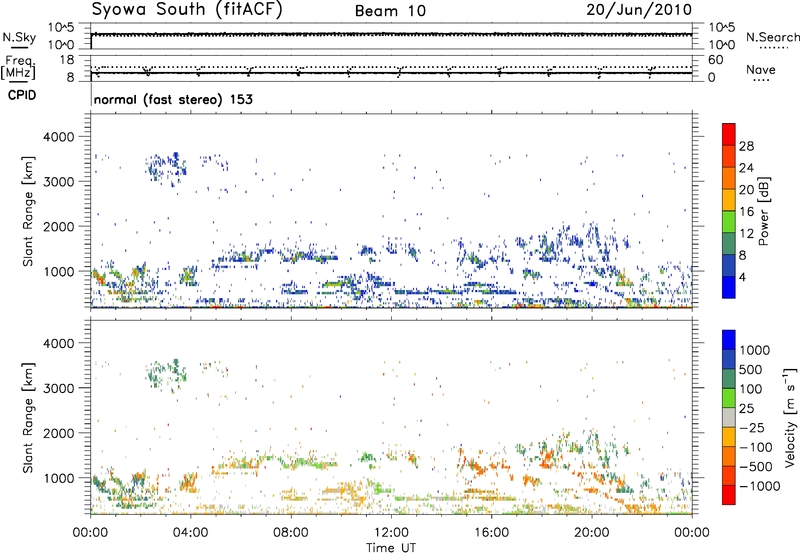This screenshot has width=800, height=554.
Task: Select the "2000" range tick in power panel
Action: 59,226
